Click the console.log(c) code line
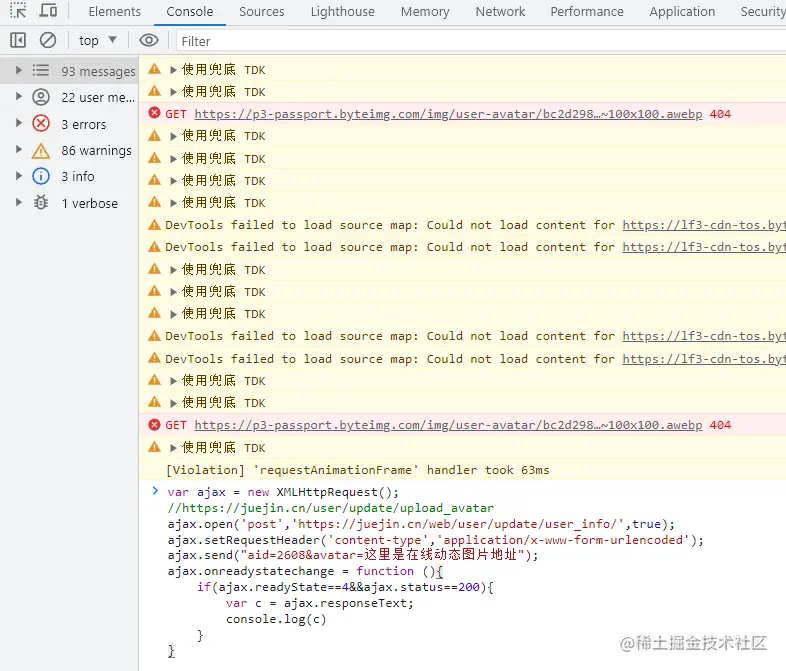The image size is (786, 671). coord(276,619)
